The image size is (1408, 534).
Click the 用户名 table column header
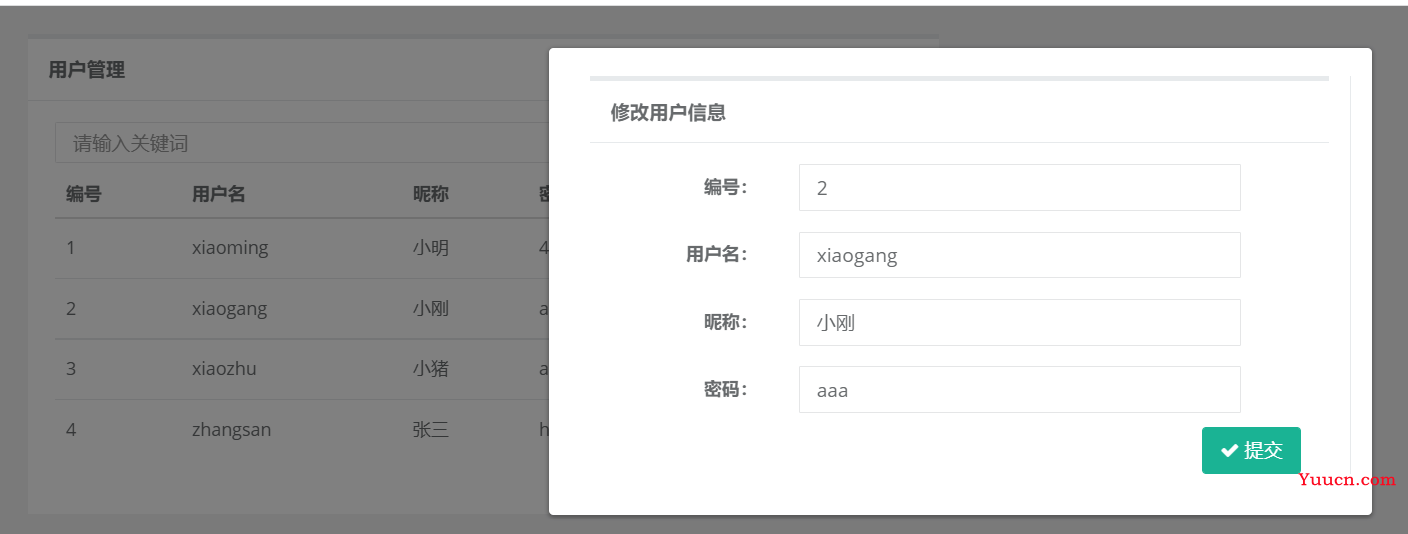219,194
